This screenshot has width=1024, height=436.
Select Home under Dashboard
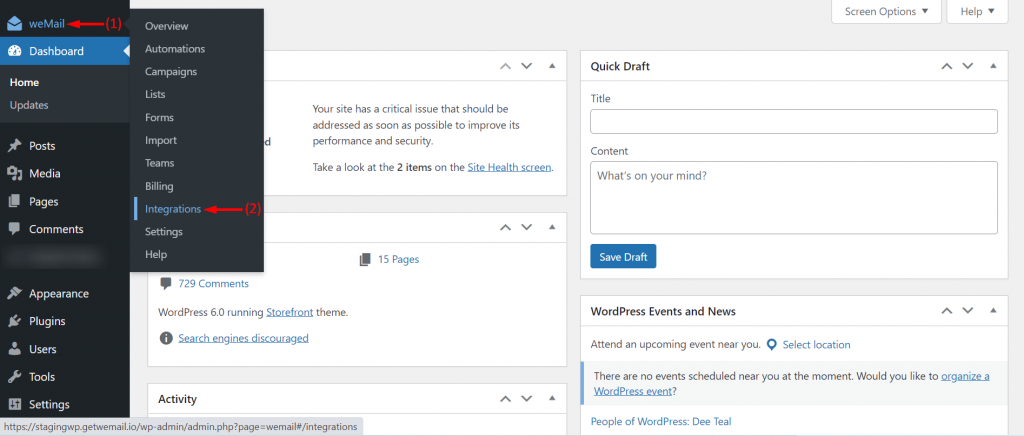24,82
